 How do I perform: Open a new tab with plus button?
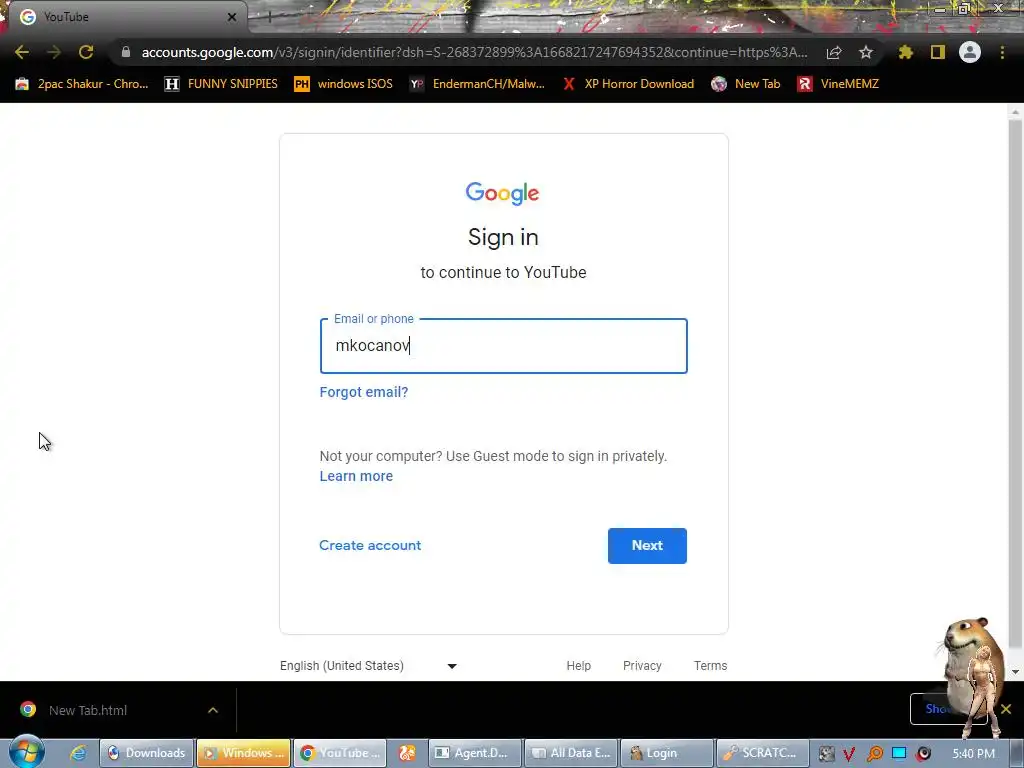[x=269, y=17]
